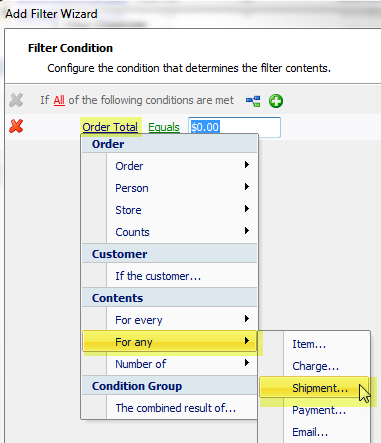Click the All conditions link

click(59, 100)
